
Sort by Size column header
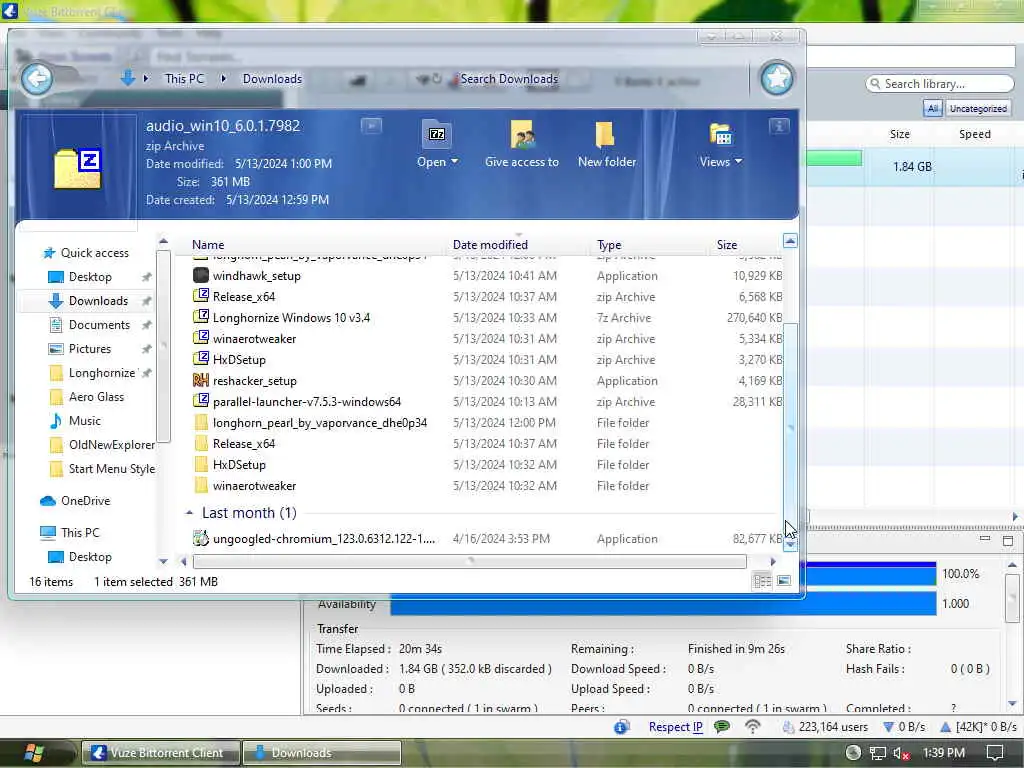(727, 245)
